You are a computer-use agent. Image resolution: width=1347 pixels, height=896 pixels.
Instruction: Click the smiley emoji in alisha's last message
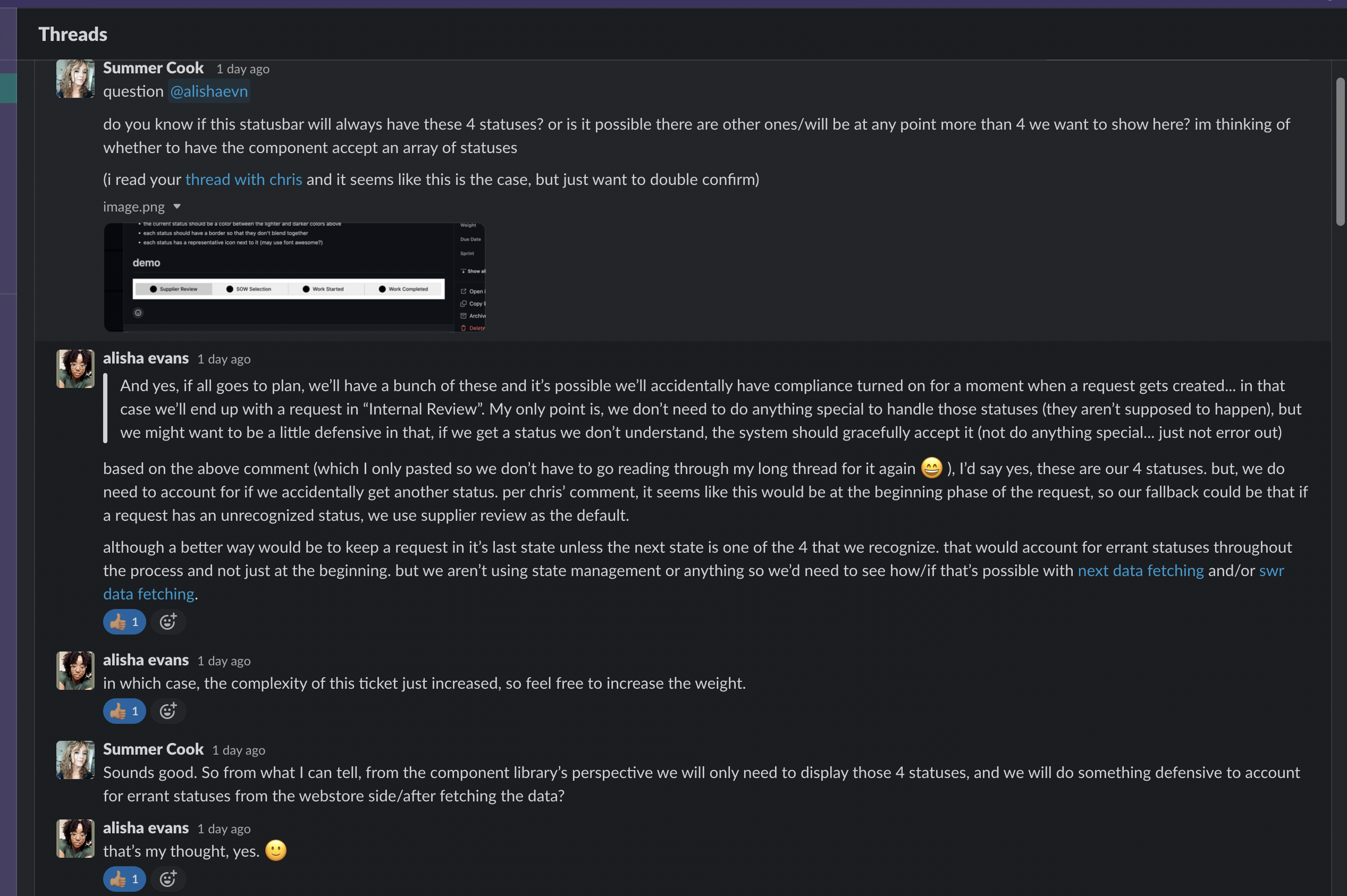276,850
